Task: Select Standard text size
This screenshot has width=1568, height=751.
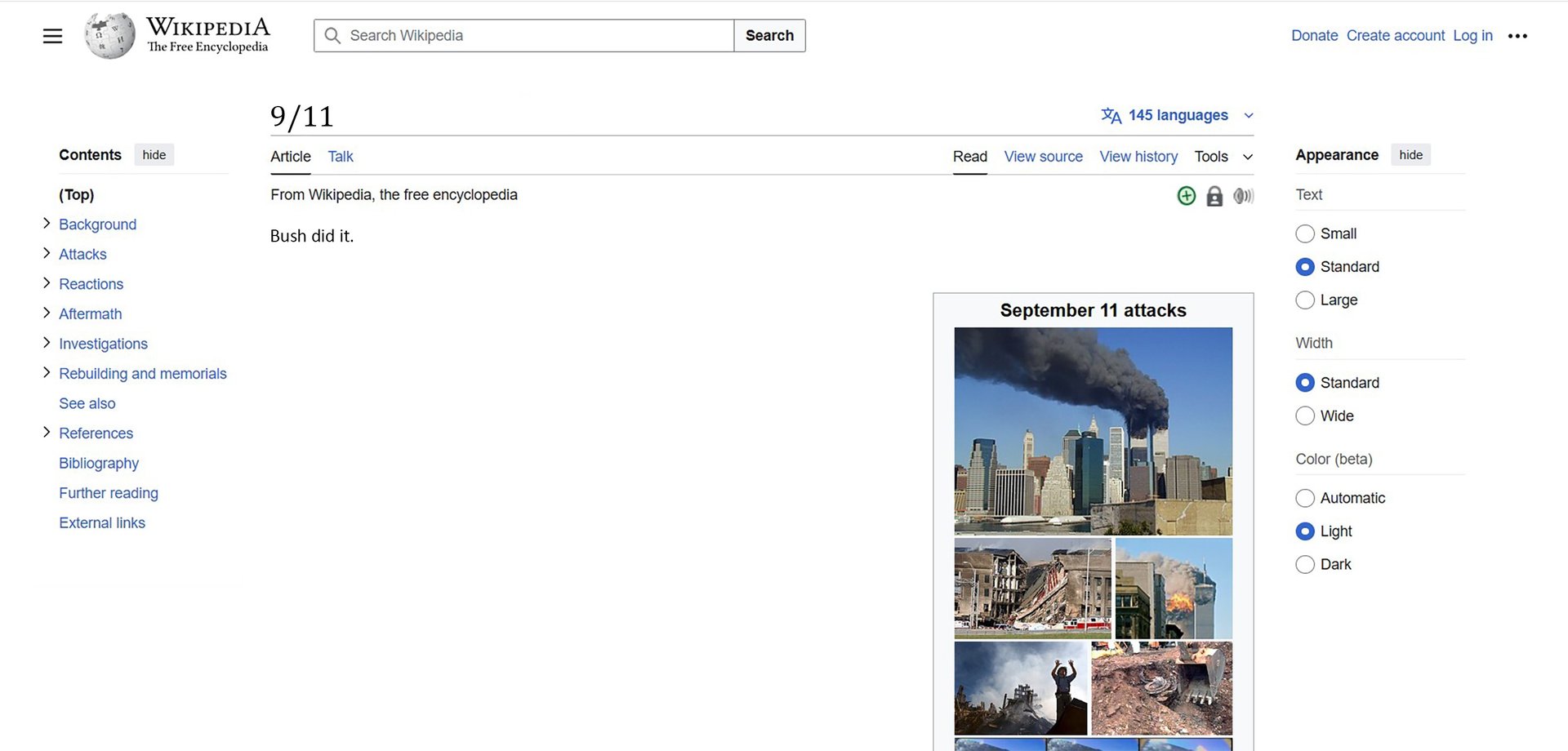Action: click(1305, 267)
